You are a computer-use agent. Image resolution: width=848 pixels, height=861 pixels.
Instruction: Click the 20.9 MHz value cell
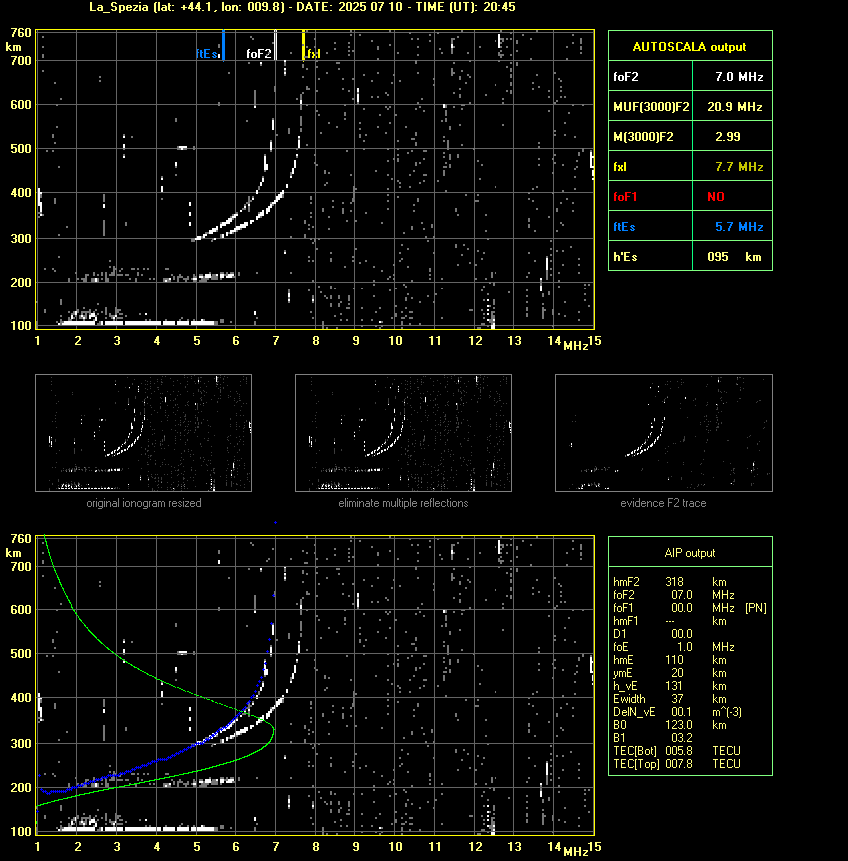(x=733, y=107)
